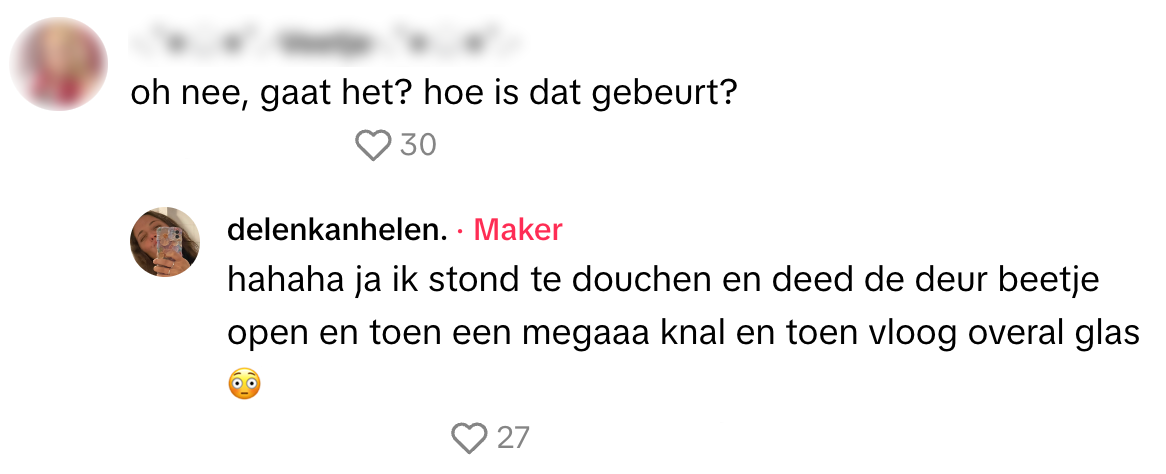This screenshot has height=474, width=1166.
Task: Click the like count 30
Action: click(x=418, y=146)
